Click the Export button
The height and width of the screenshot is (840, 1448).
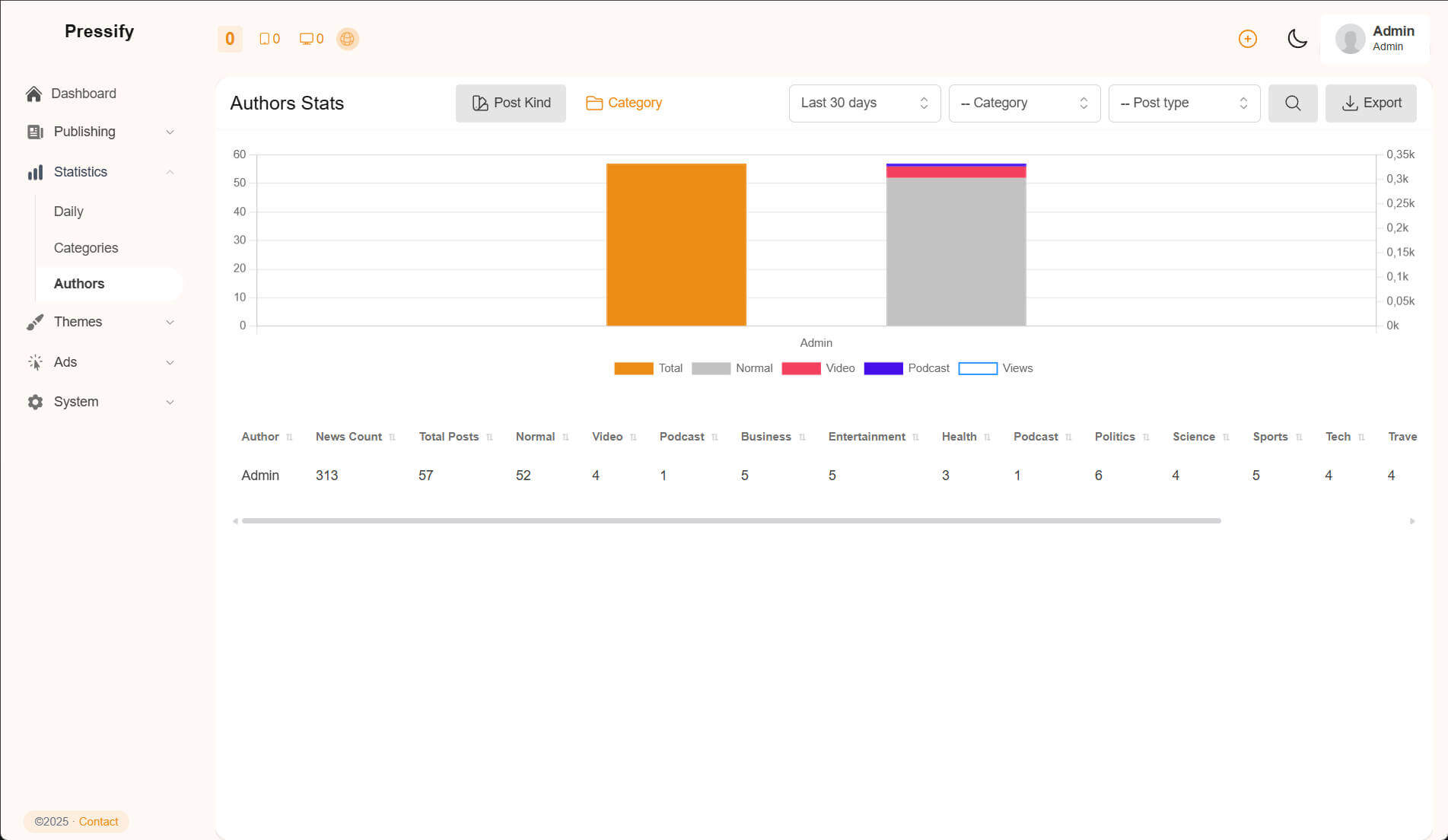1370,103
